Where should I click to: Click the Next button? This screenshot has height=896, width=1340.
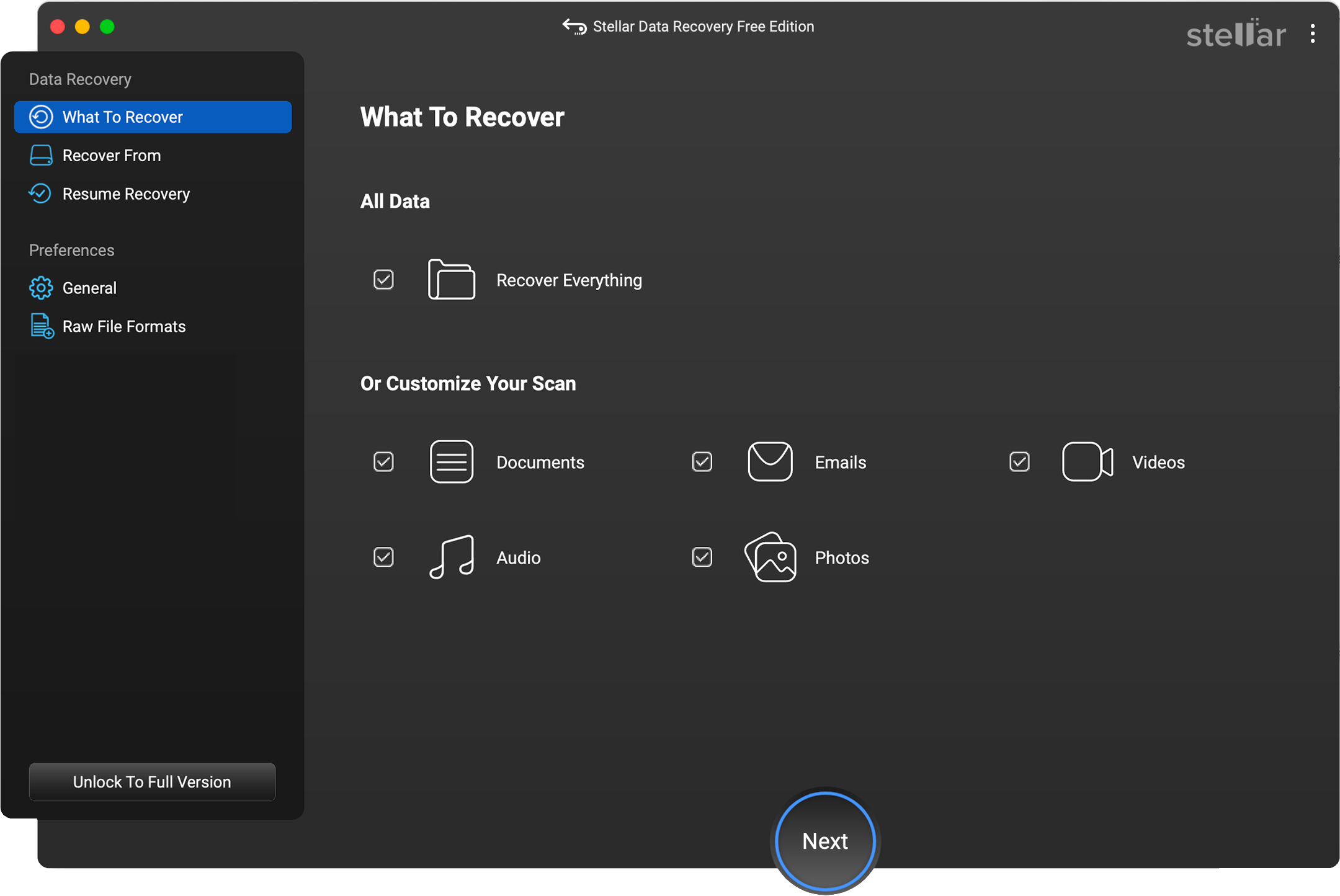coord(824,841)
